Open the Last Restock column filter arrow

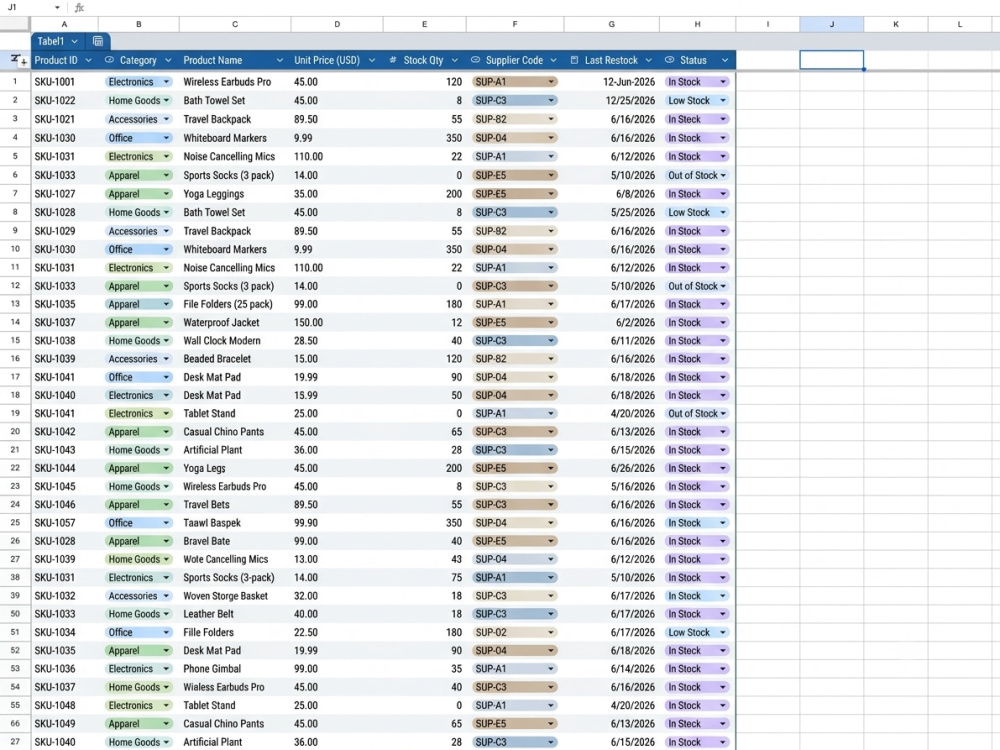tap(649, 60)
